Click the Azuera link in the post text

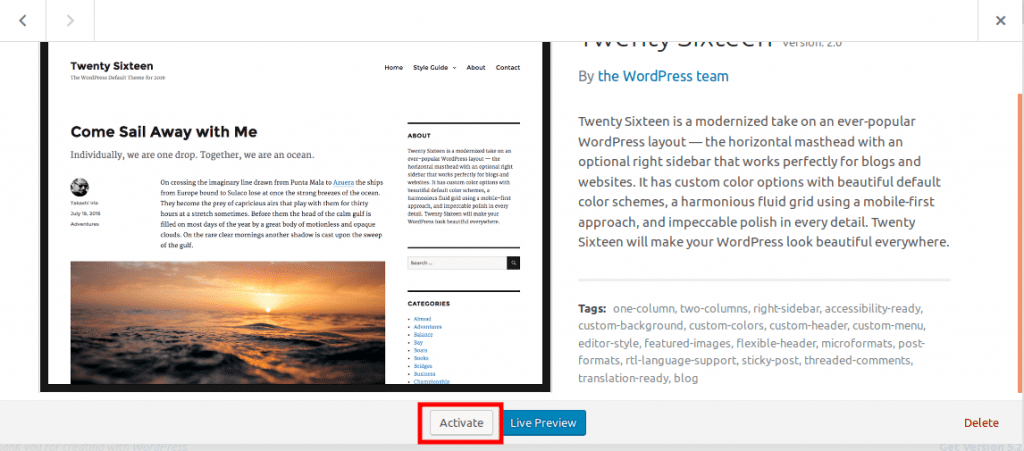tap(344, 183)
